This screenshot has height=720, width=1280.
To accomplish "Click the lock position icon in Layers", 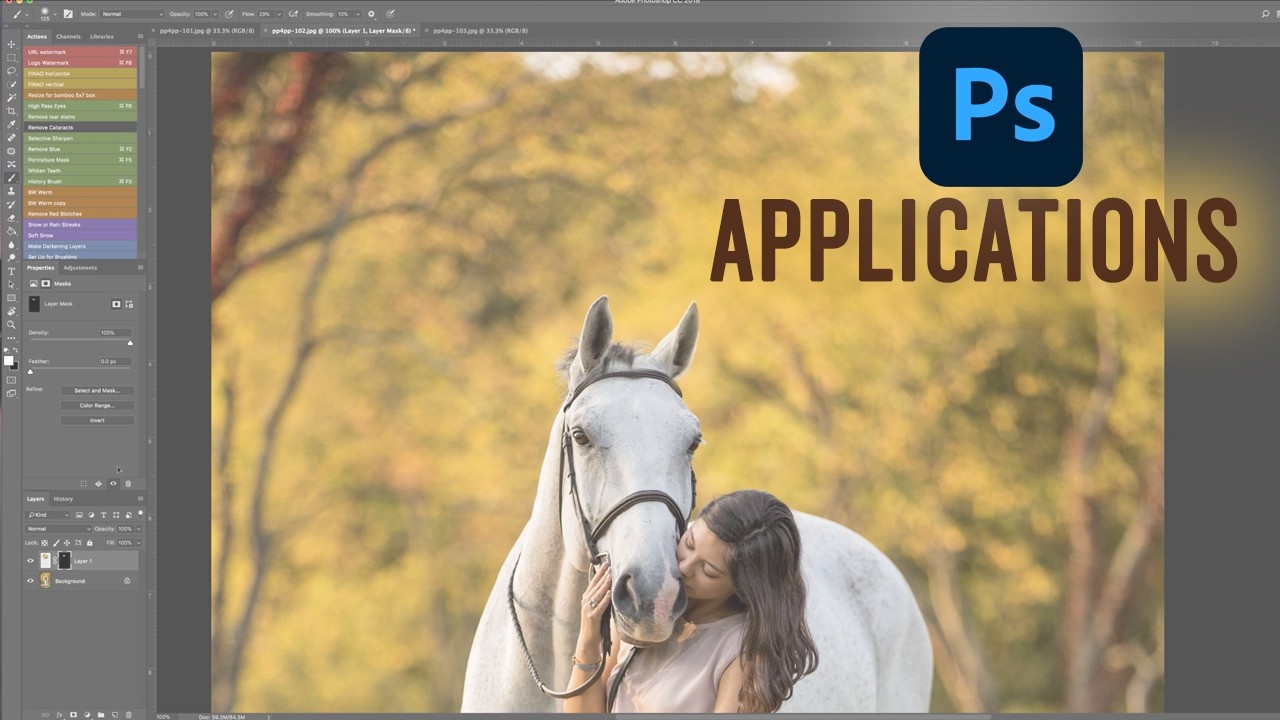I will click(65, 542).
